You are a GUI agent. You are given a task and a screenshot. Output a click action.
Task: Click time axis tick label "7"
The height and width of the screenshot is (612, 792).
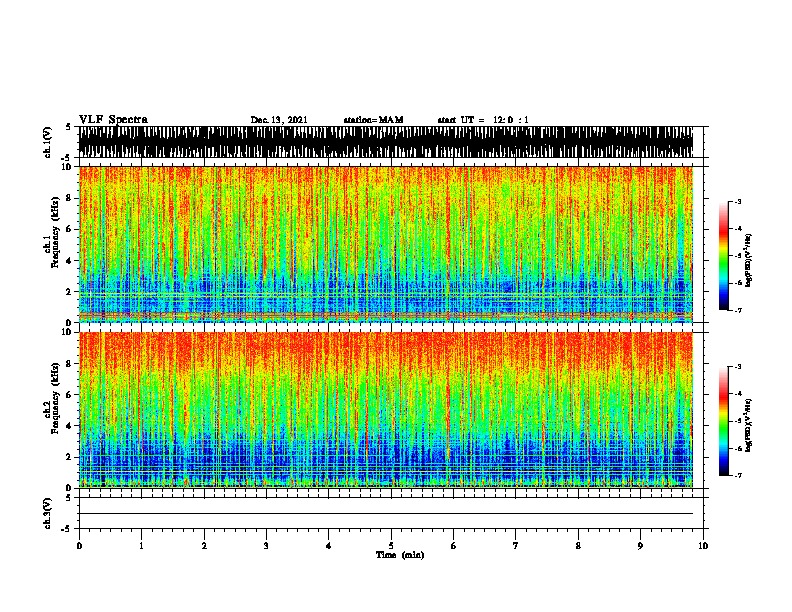[x=516, y=546]
